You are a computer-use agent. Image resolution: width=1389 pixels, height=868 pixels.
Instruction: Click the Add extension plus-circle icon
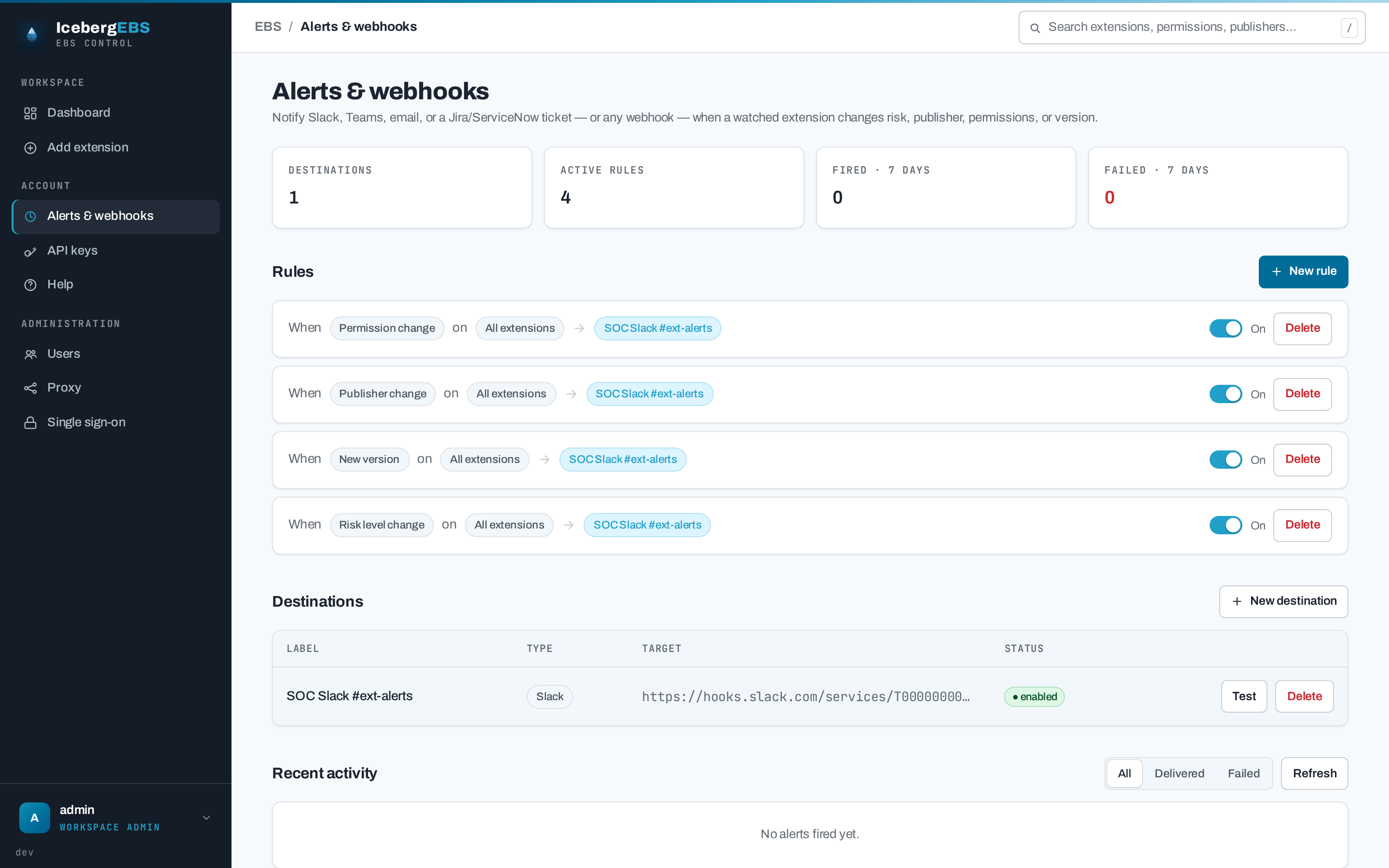pos(30,148)
